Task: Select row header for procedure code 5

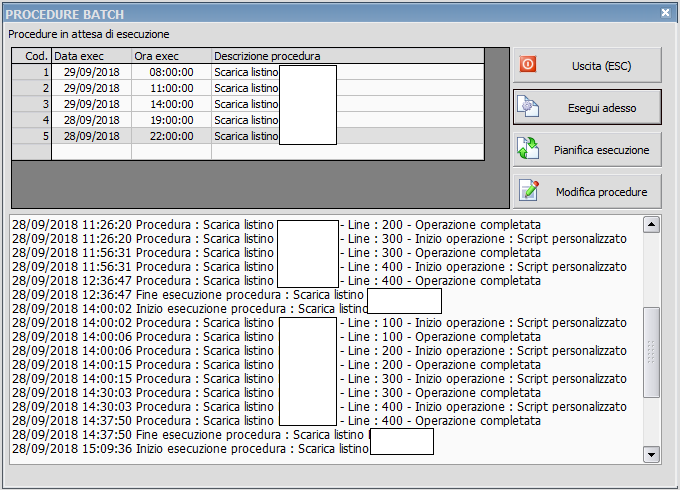Action: click(x=31, y=136)
